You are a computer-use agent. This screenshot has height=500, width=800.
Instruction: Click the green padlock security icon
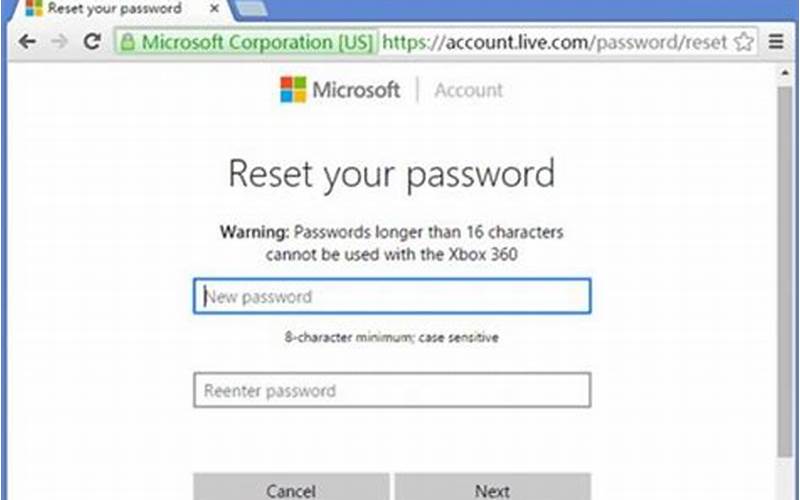[x=128, y=42]
